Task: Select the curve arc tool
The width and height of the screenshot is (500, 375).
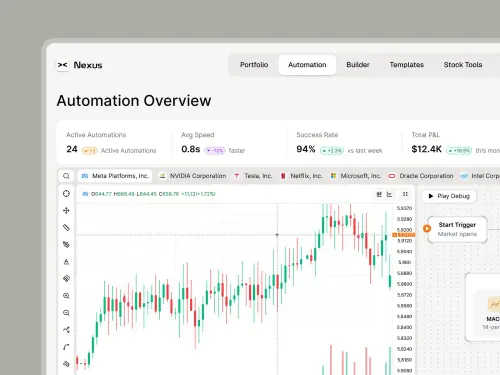Action: 66,347
